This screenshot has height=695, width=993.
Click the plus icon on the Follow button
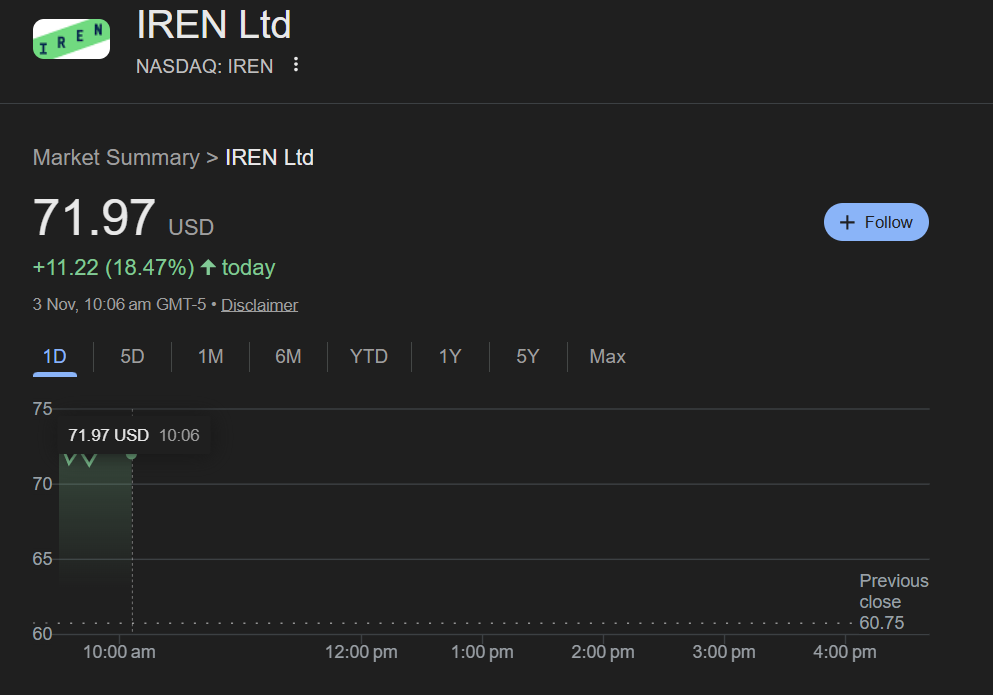847,222
